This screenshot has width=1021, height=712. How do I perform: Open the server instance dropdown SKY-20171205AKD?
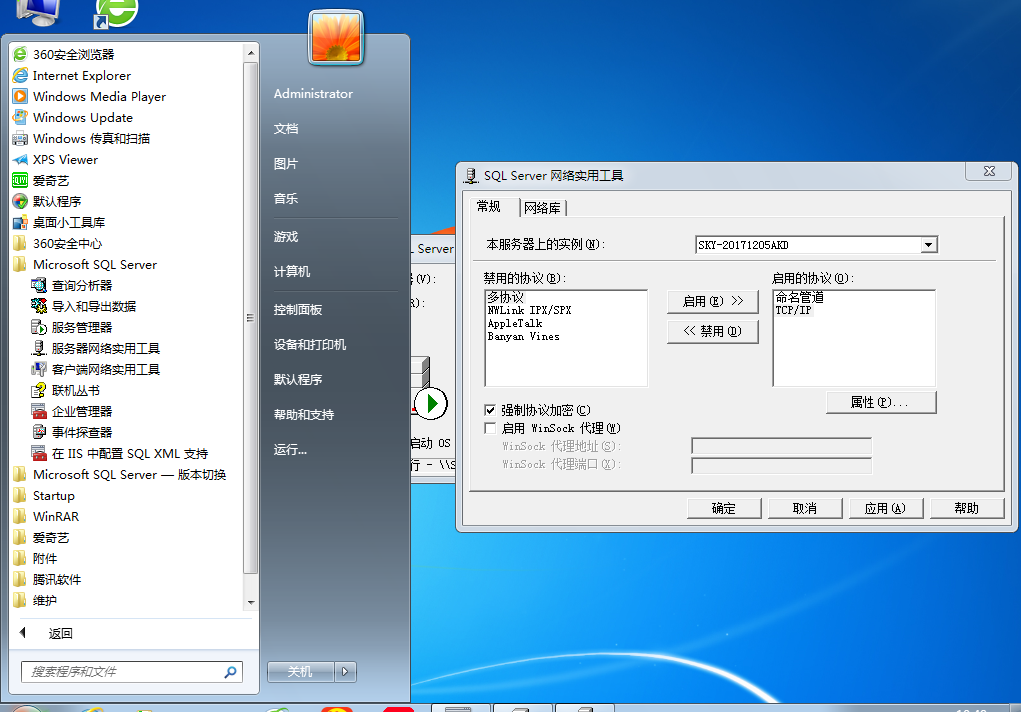point(929,245)
